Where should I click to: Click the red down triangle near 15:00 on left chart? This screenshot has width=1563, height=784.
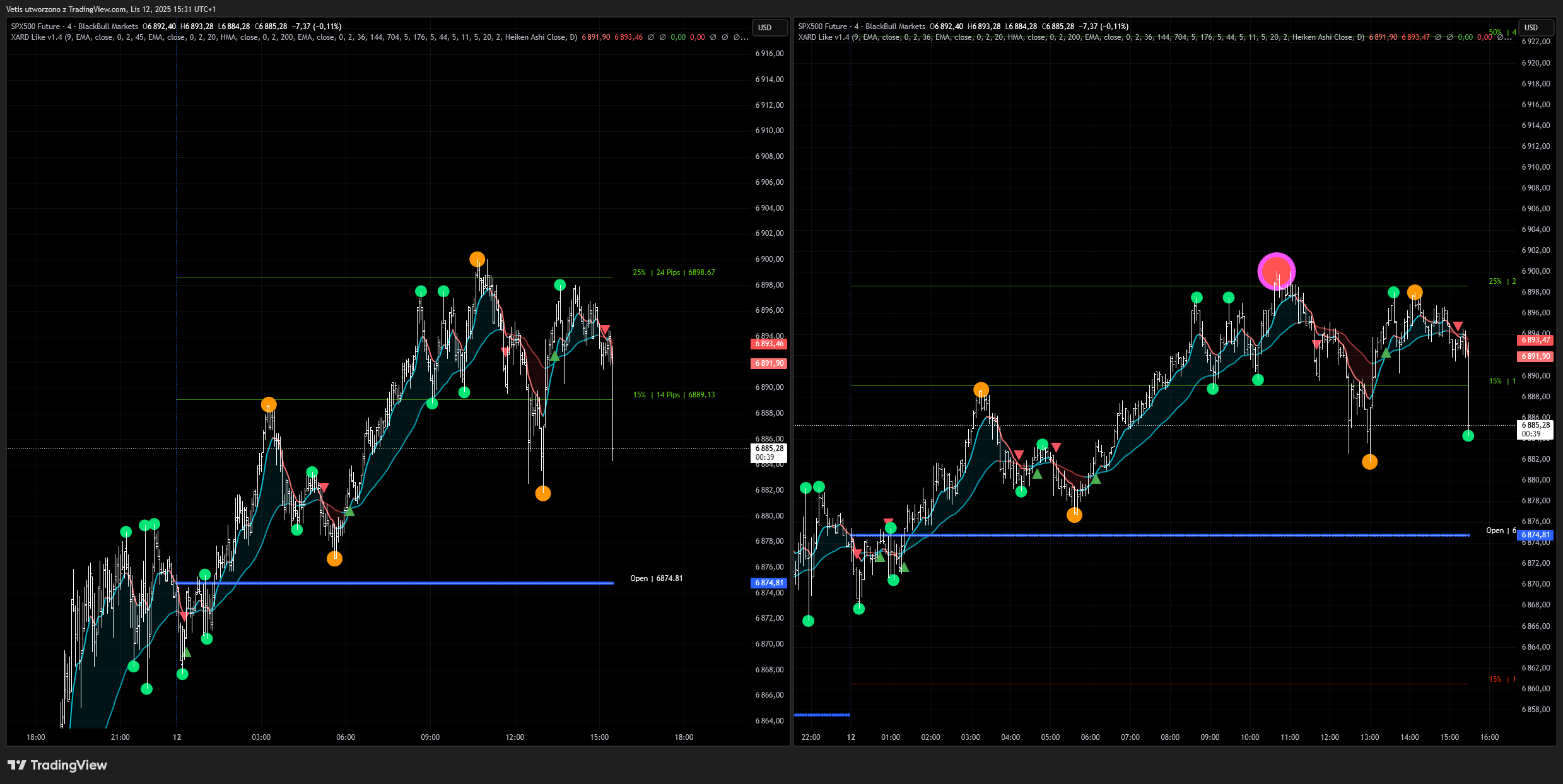coord(604,329)
